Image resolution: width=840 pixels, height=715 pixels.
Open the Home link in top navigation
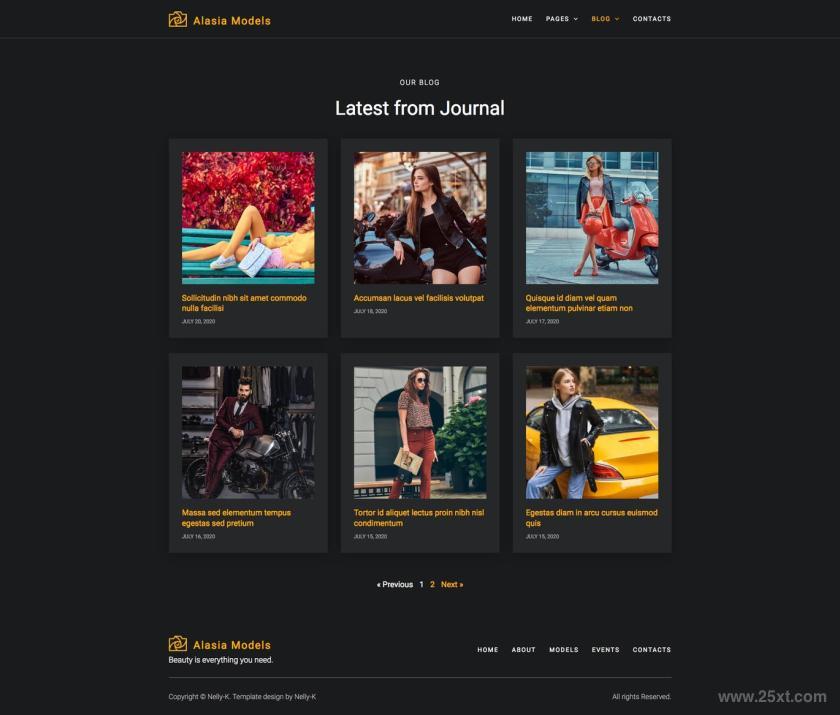click(x=522, y=19)
